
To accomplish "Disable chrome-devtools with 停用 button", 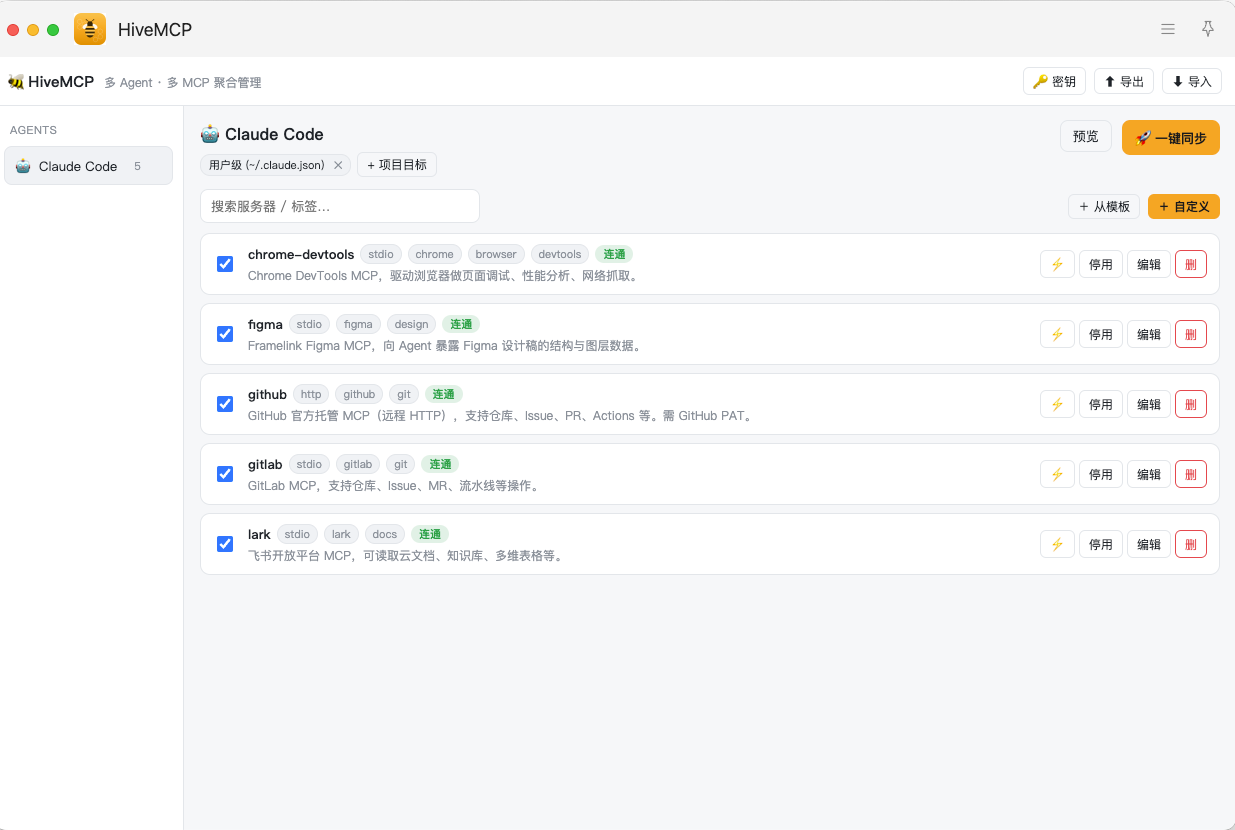I will pyautogui.click(x=1101, y=264).
